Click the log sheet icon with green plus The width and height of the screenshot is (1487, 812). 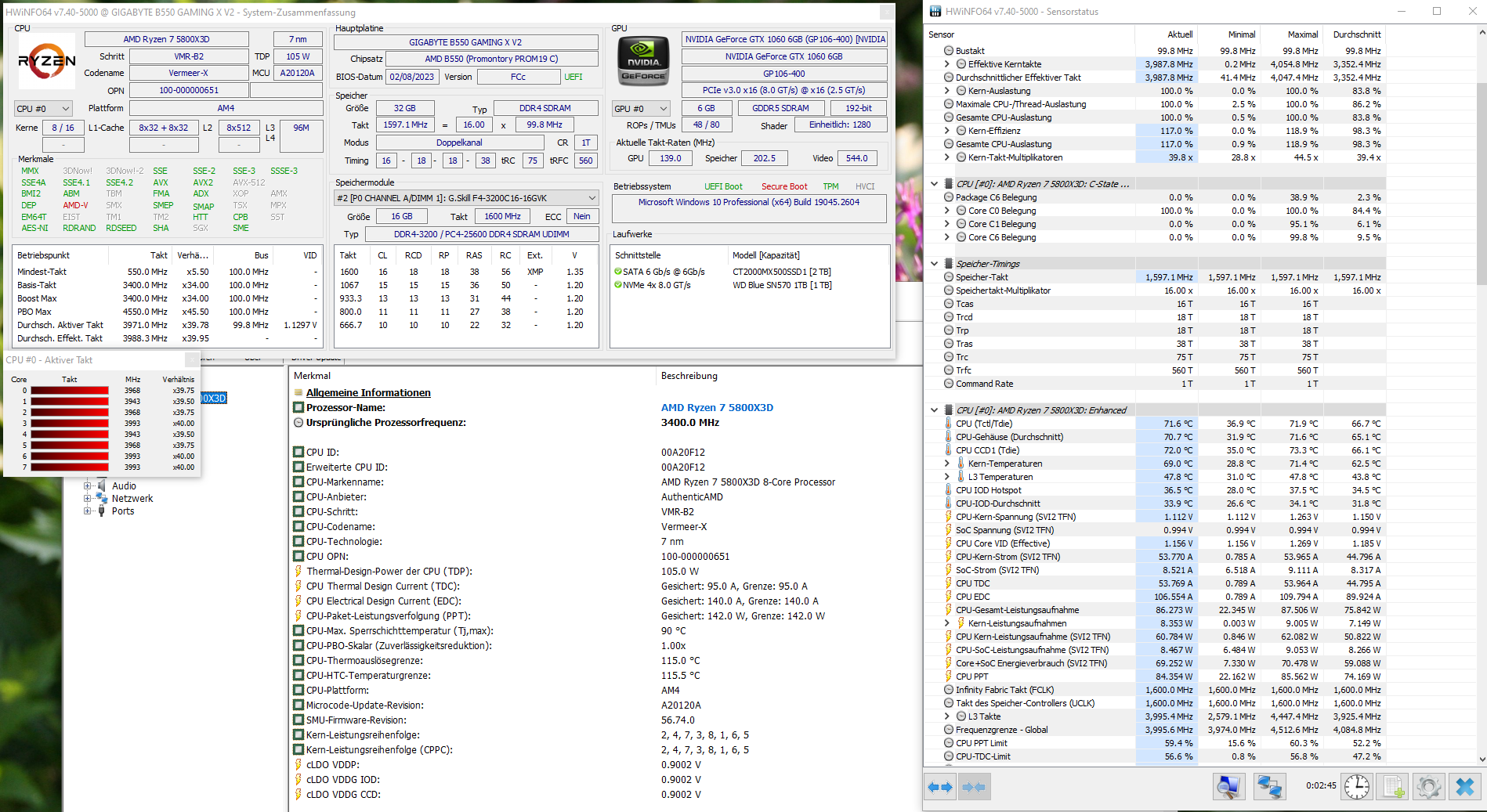click(1394, 786)
